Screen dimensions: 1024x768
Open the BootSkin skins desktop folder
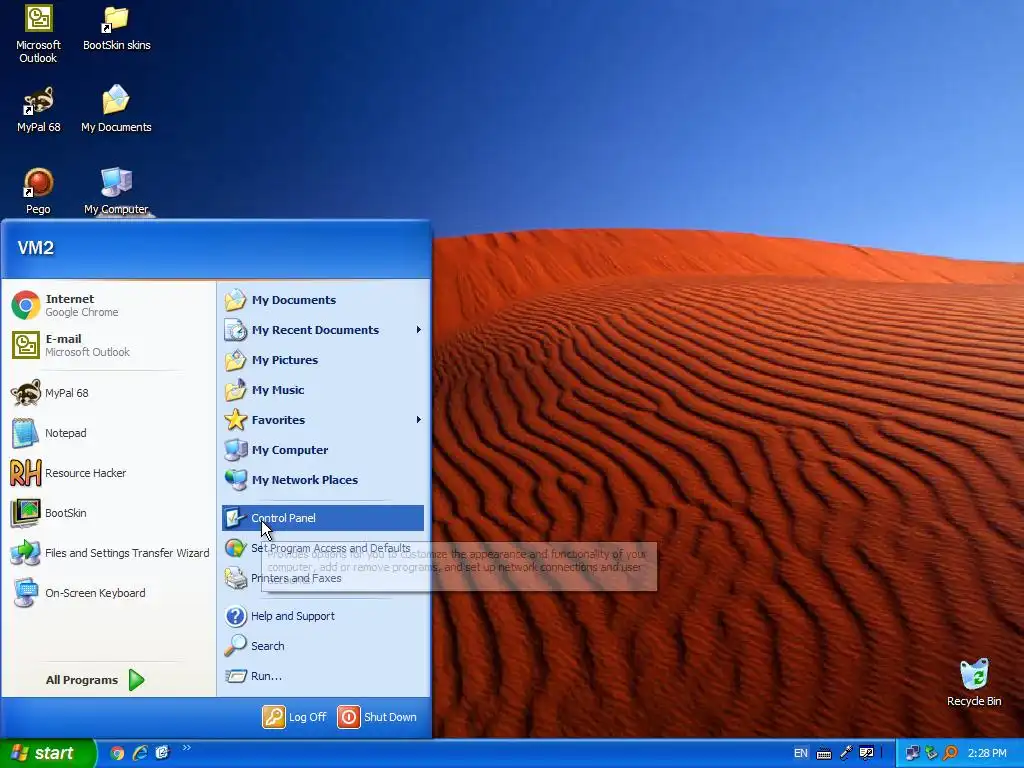pos(116,29)
